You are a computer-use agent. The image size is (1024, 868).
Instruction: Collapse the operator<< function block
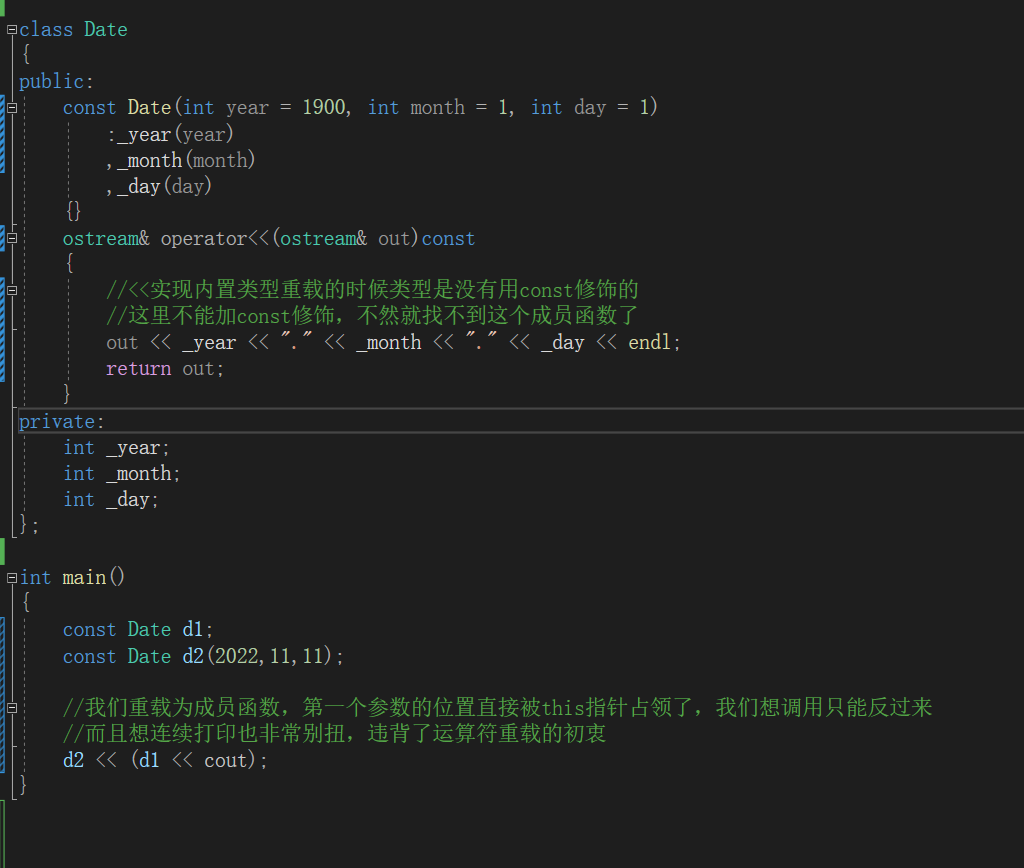click(12, 238)
